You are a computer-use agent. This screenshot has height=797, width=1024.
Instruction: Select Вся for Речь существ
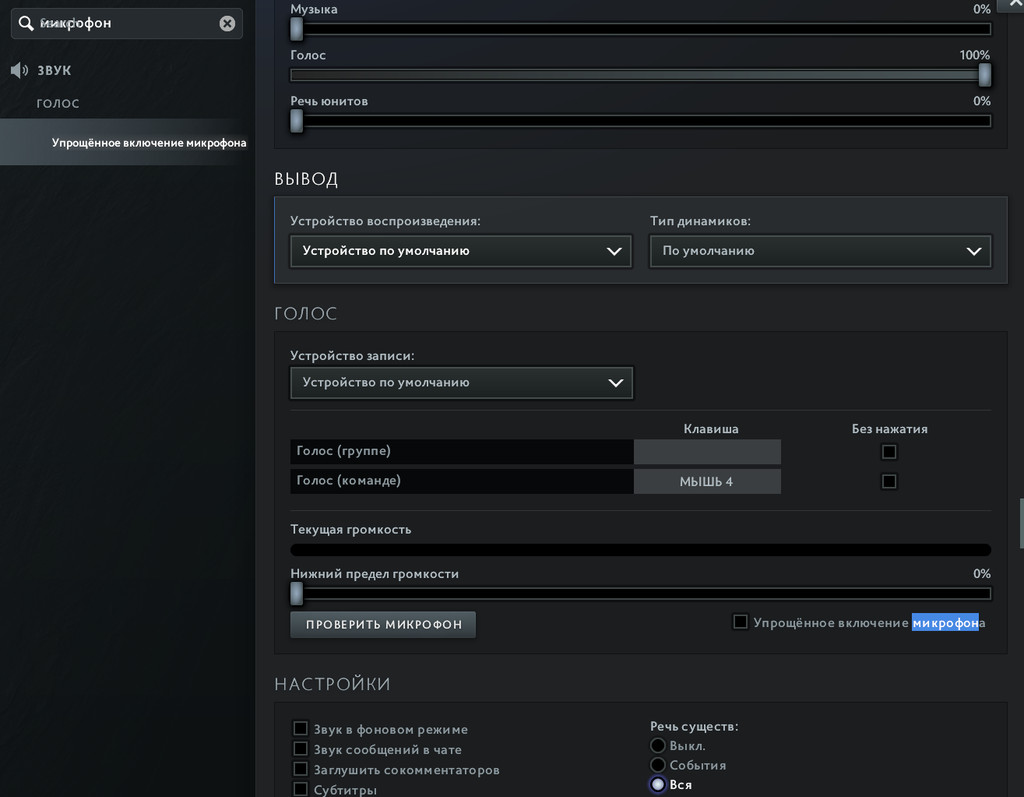coord(658,785)
